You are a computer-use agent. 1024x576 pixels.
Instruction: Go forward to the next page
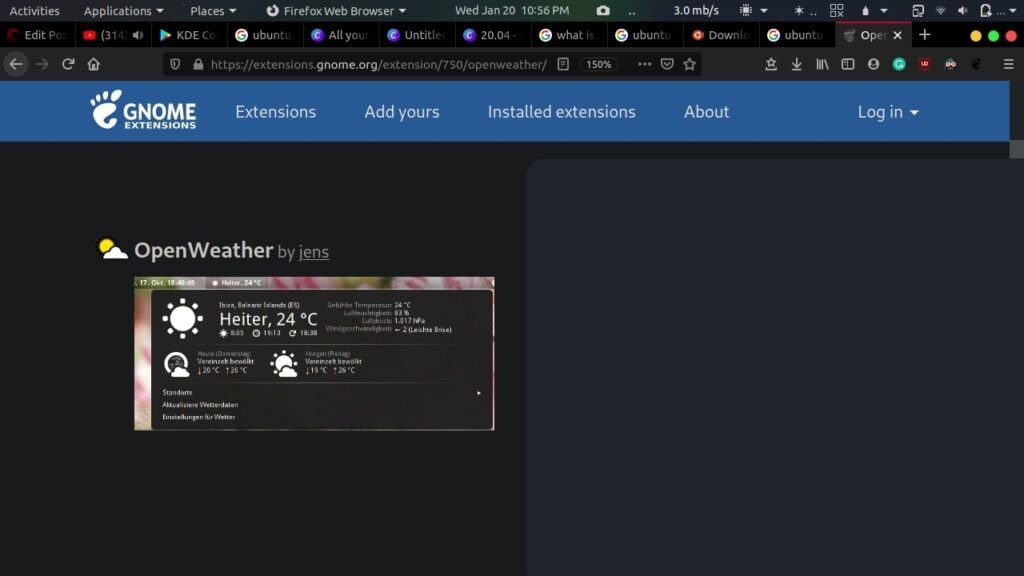click(42, 64)
